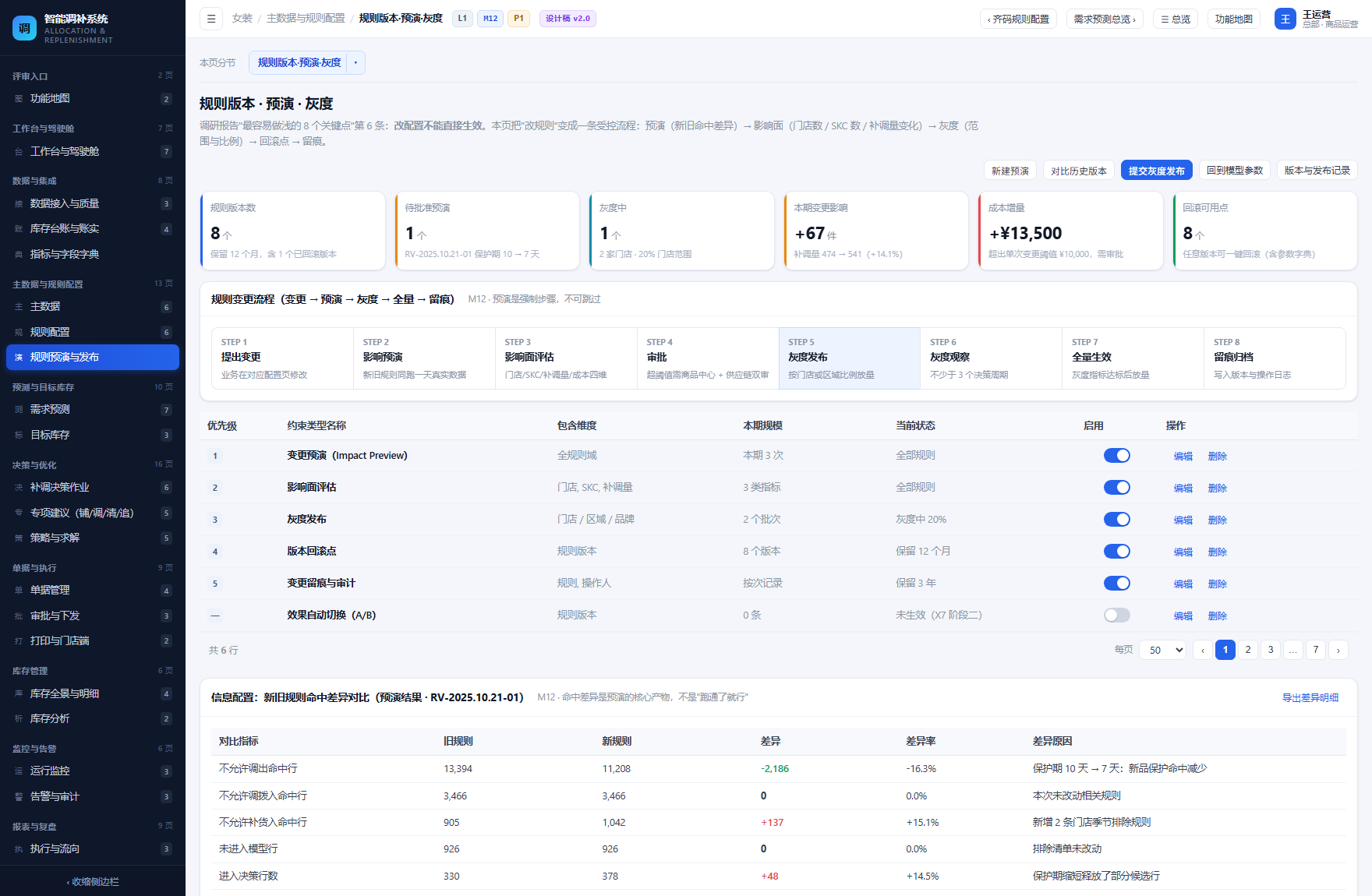The height and width of the screenshot is (896, 1372).
Task: Click the 女装 breadcrumb
Action: (x=242, y=19)
